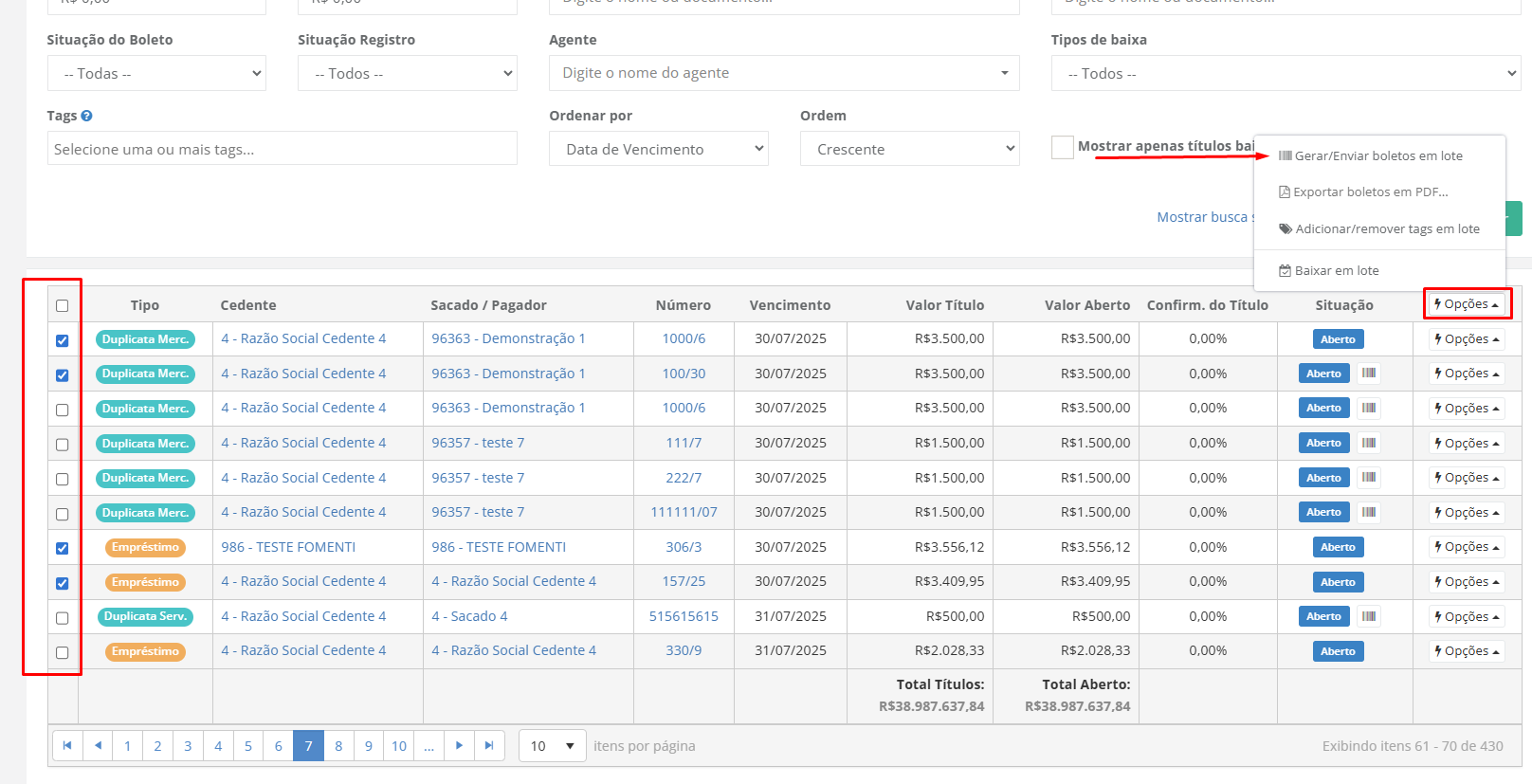Check 'Mostrar apenas títulos' checkbox

click(1062, 147)
